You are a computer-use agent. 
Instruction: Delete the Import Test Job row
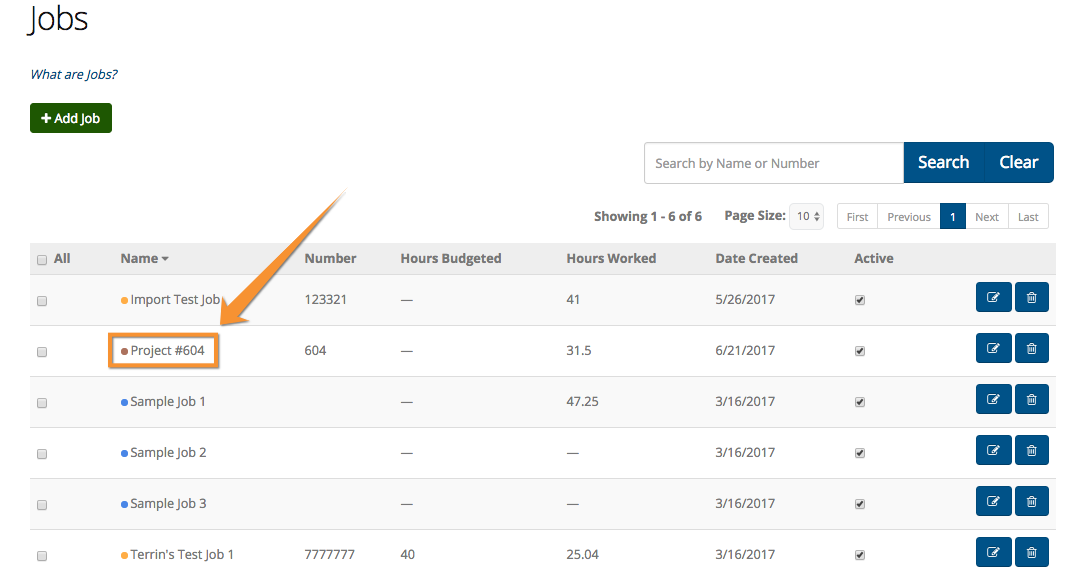tap(1031, 297)
